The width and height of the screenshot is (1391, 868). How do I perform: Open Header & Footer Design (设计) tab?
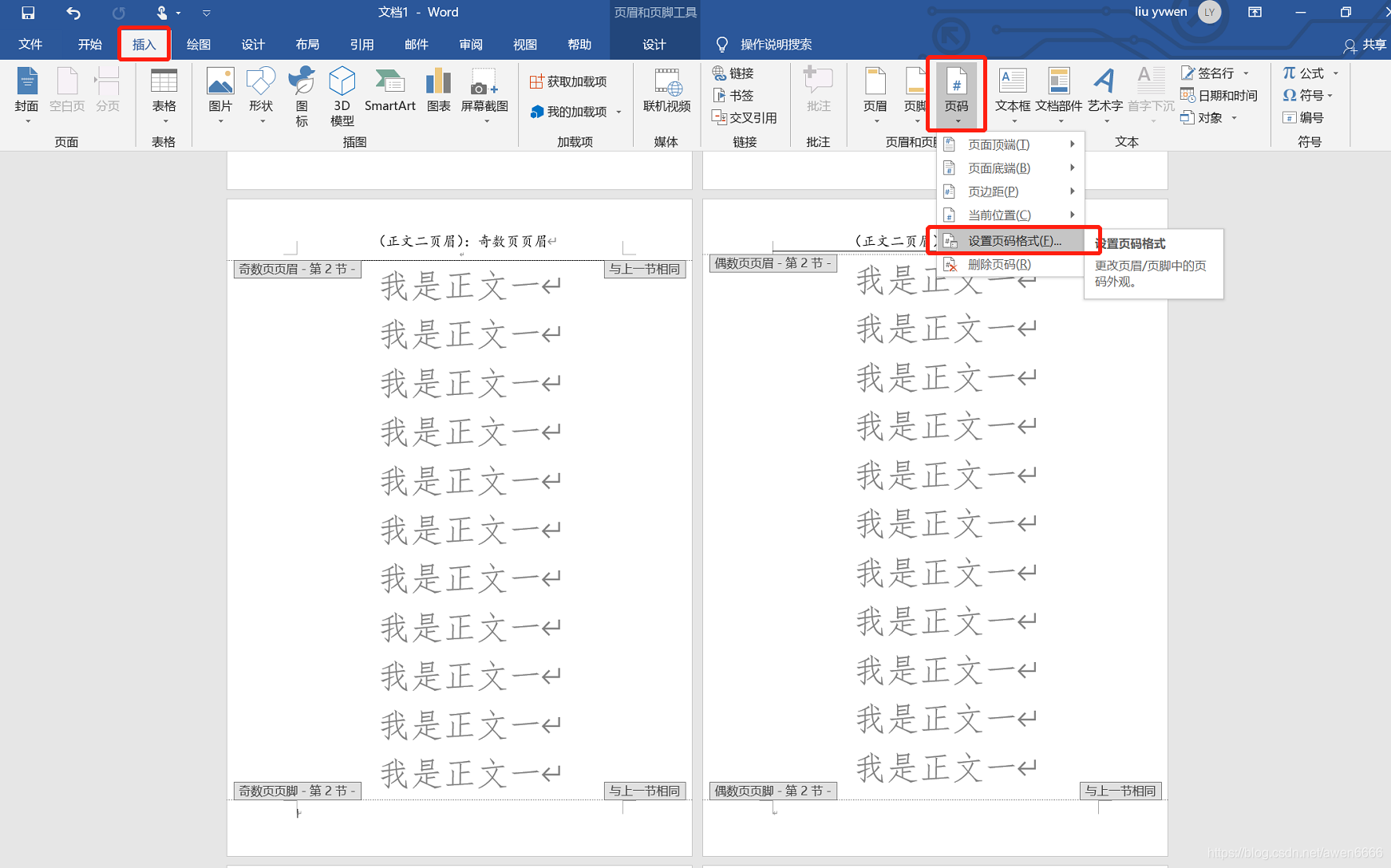(x=654, y=45)
